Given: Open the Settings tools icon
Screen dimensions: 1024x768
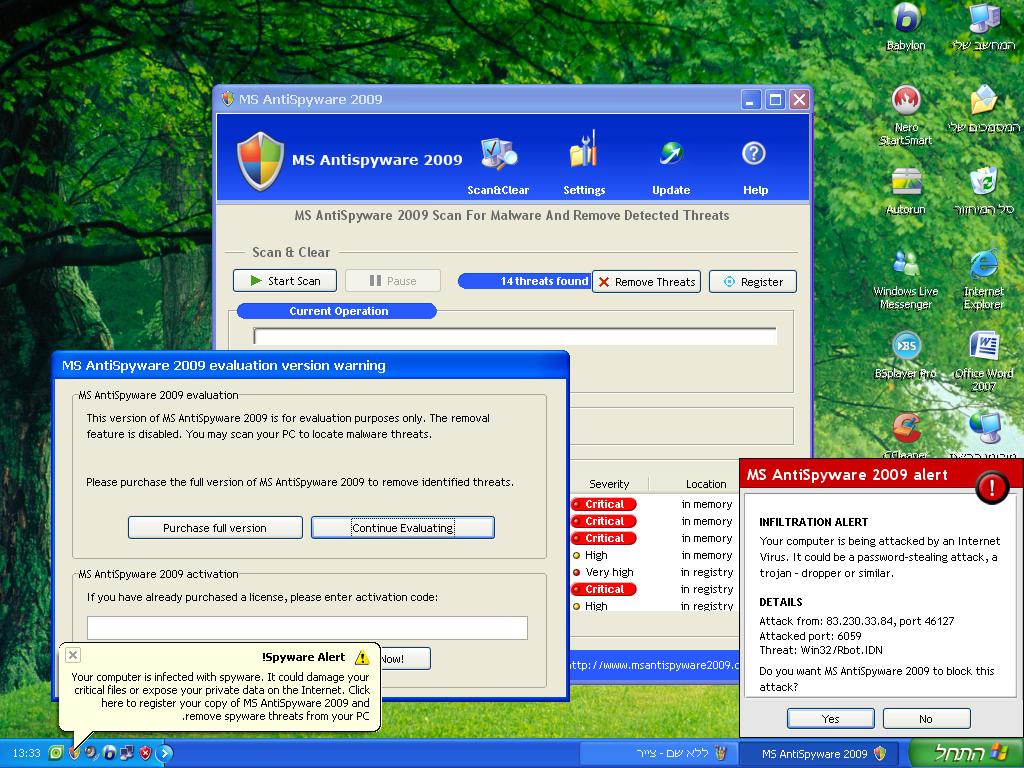Looking at the screenshot, I should (583, 149).
